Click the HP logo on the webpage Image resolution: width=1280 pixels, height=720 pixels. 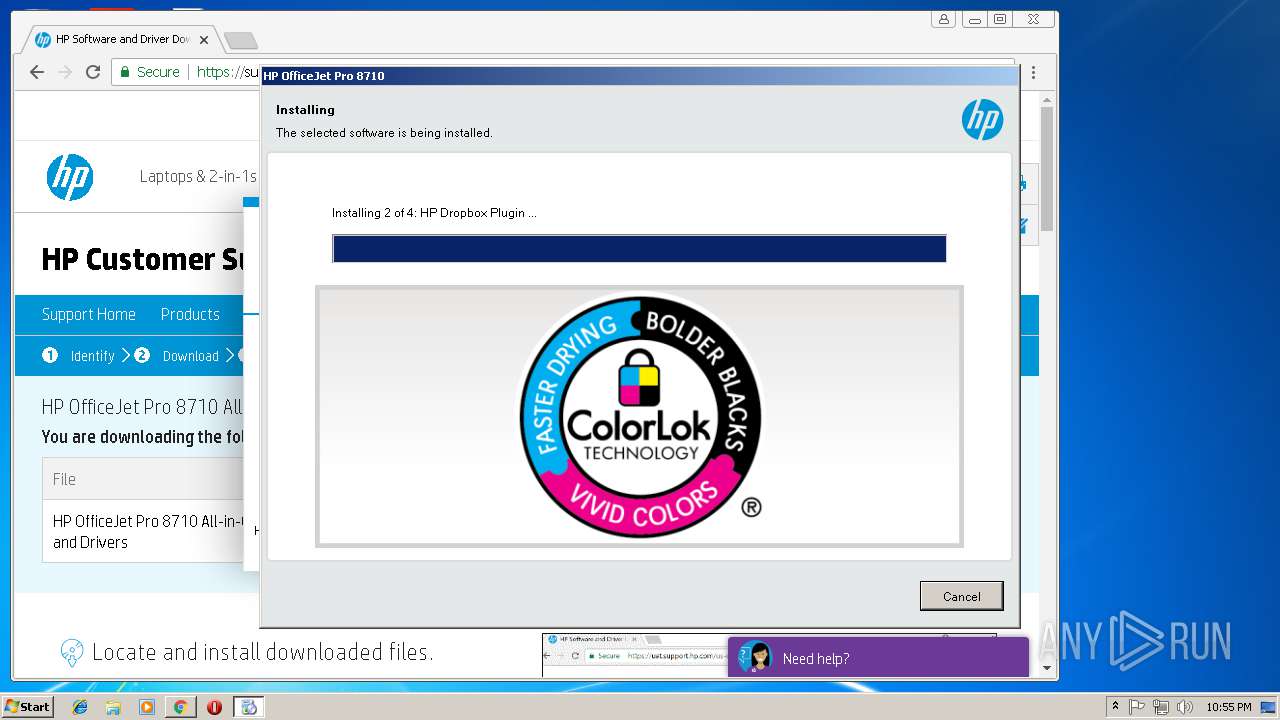(70, 177)
